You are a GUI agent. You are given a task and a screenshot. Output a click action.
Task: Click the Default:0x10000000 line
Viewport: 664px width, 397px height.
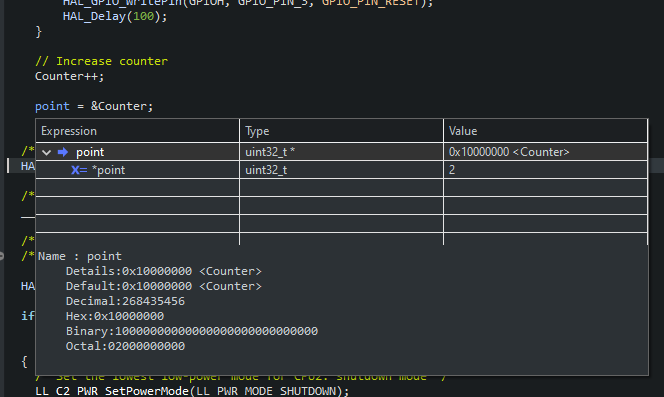tap(163, 286)
